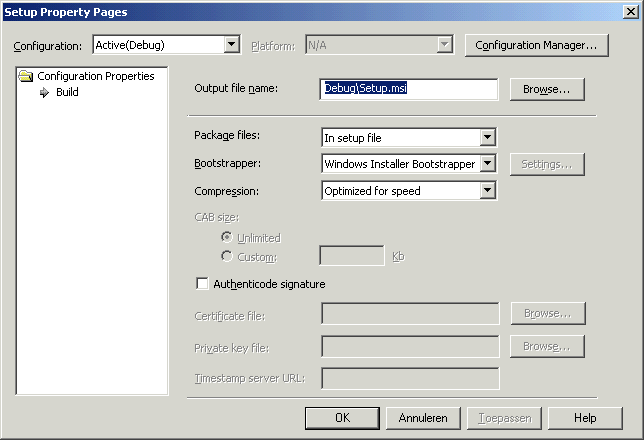The width and height of the screenshot is (644, 440).
Task: Expand the Compression dropdown
Action: pos(488,190)
